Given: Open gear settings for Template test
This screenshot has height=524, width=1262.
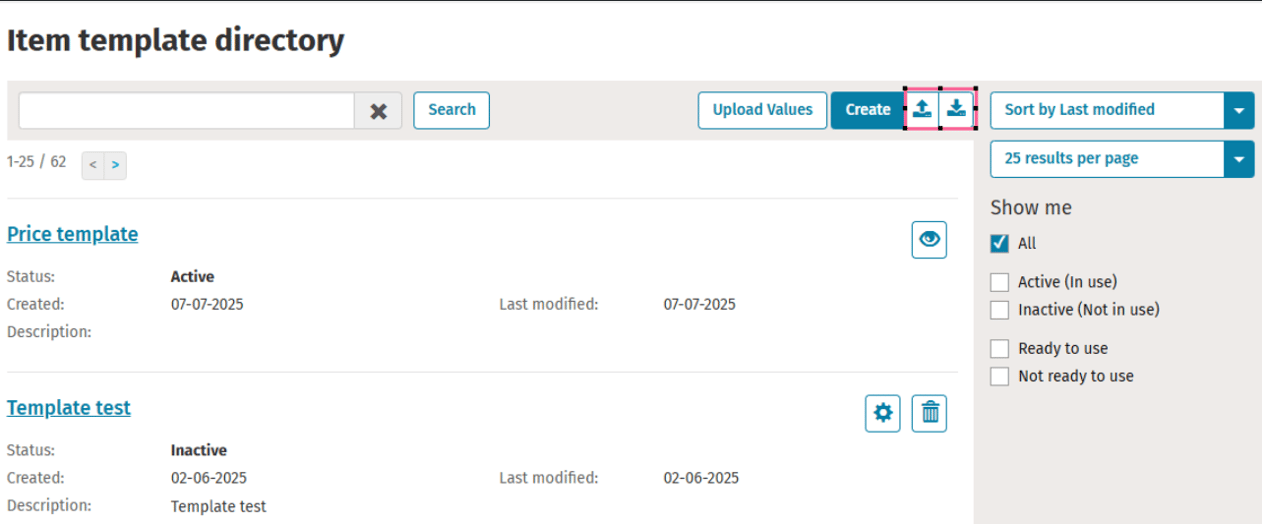Looking at the screenshot, I should 883,413.
